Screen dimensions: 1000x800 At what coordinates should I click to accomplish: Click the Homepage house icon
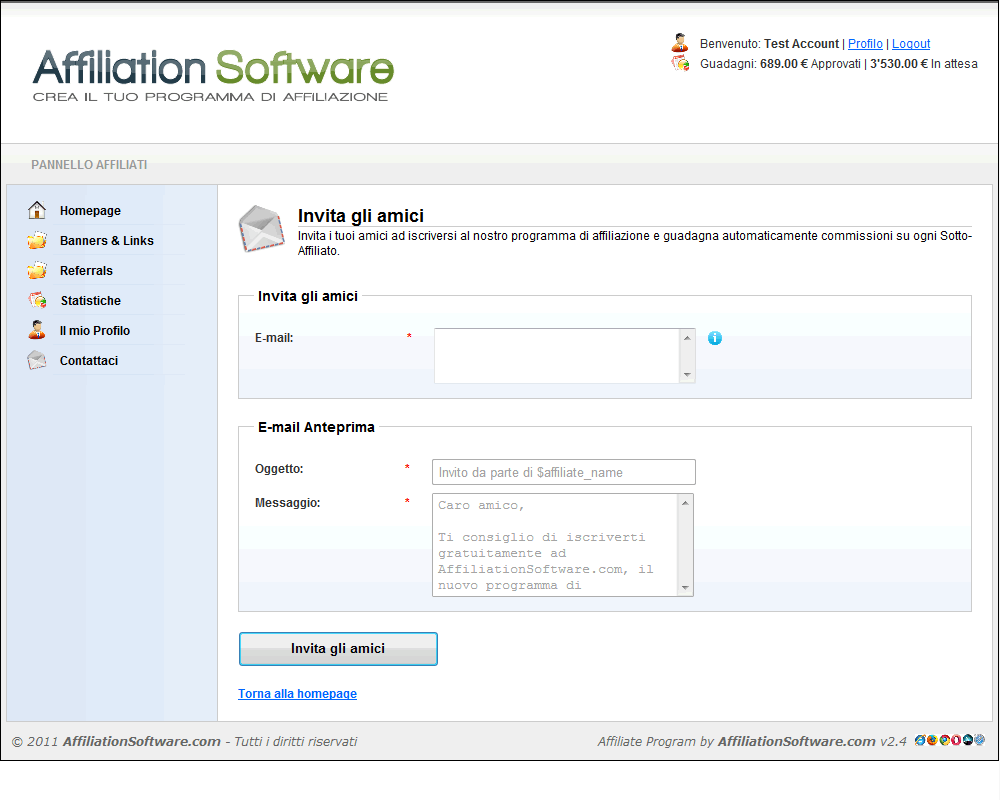[37, 210]
